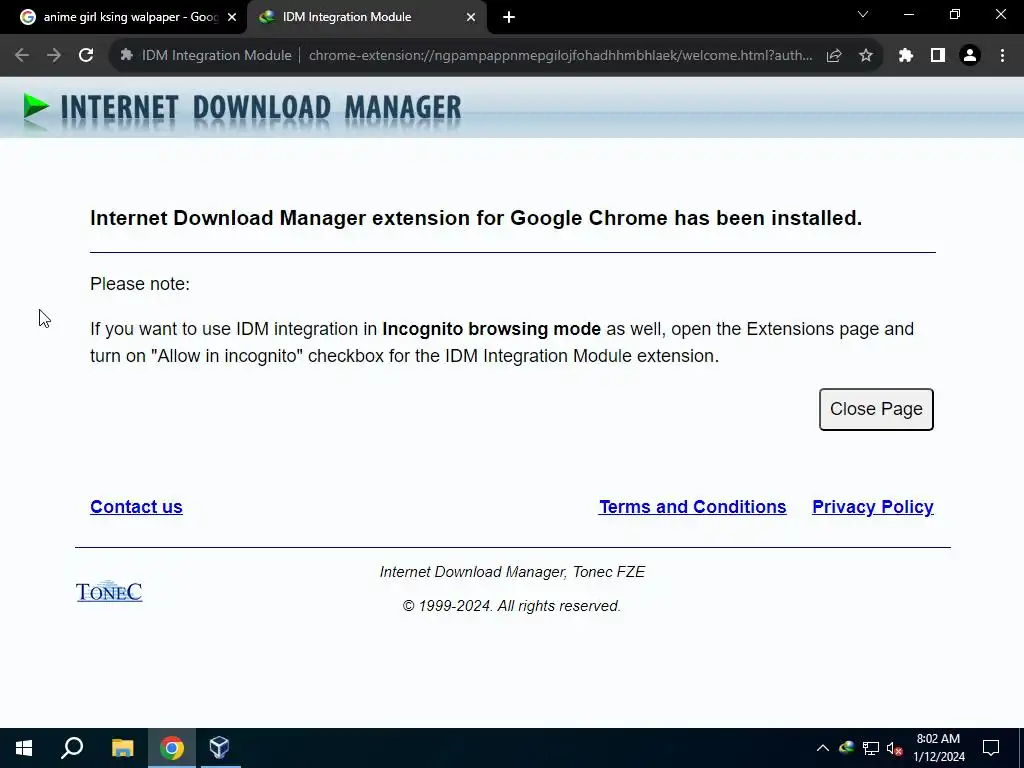The height and width of the screenshot is (768, 1024).
Task: Open the Chrome three-dot menu
Action: click(x=1002, y=56)
